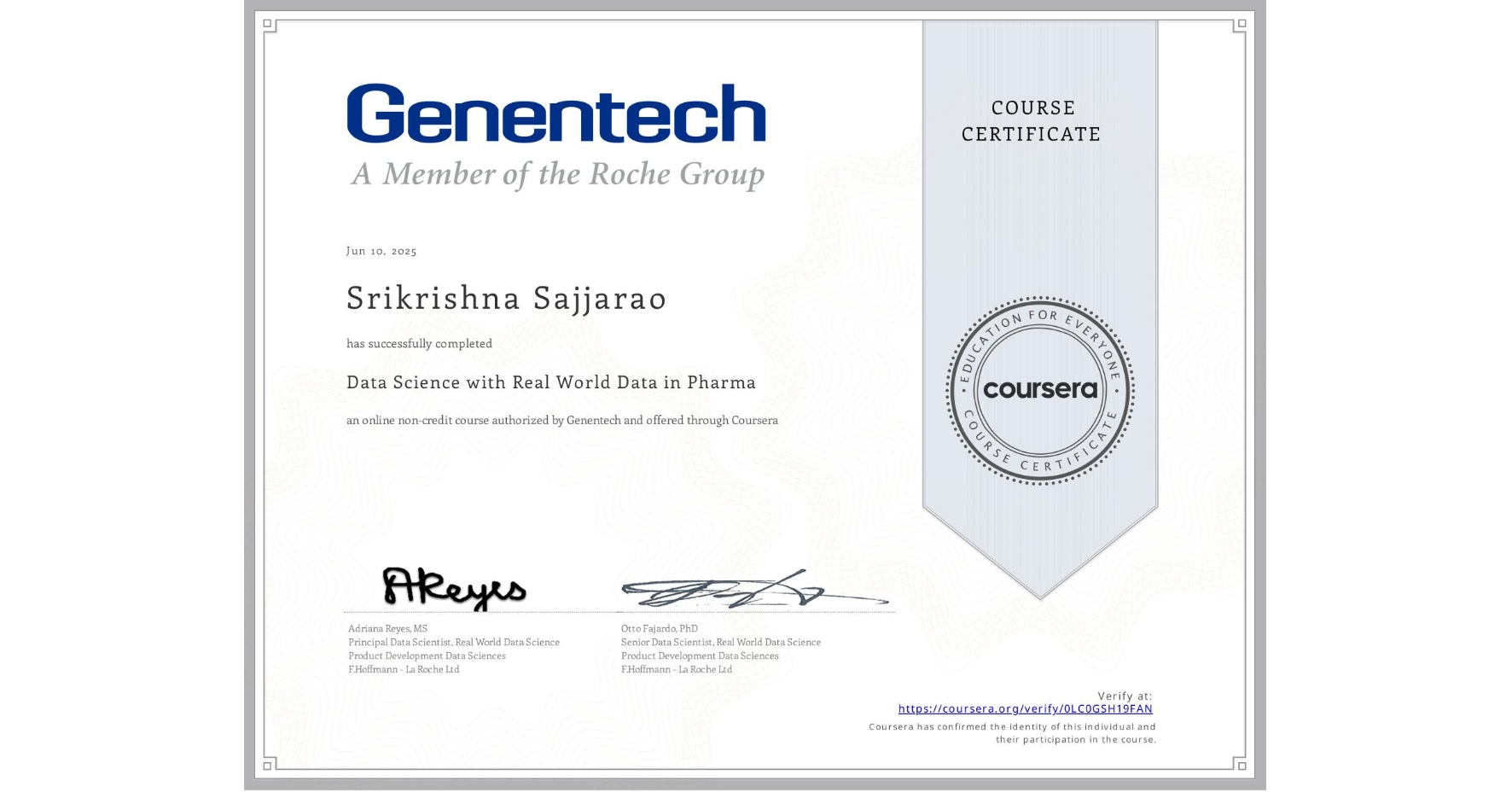Select the Coursera seal emblem
The image size is (1512, 792).
tap(1039, 390)
